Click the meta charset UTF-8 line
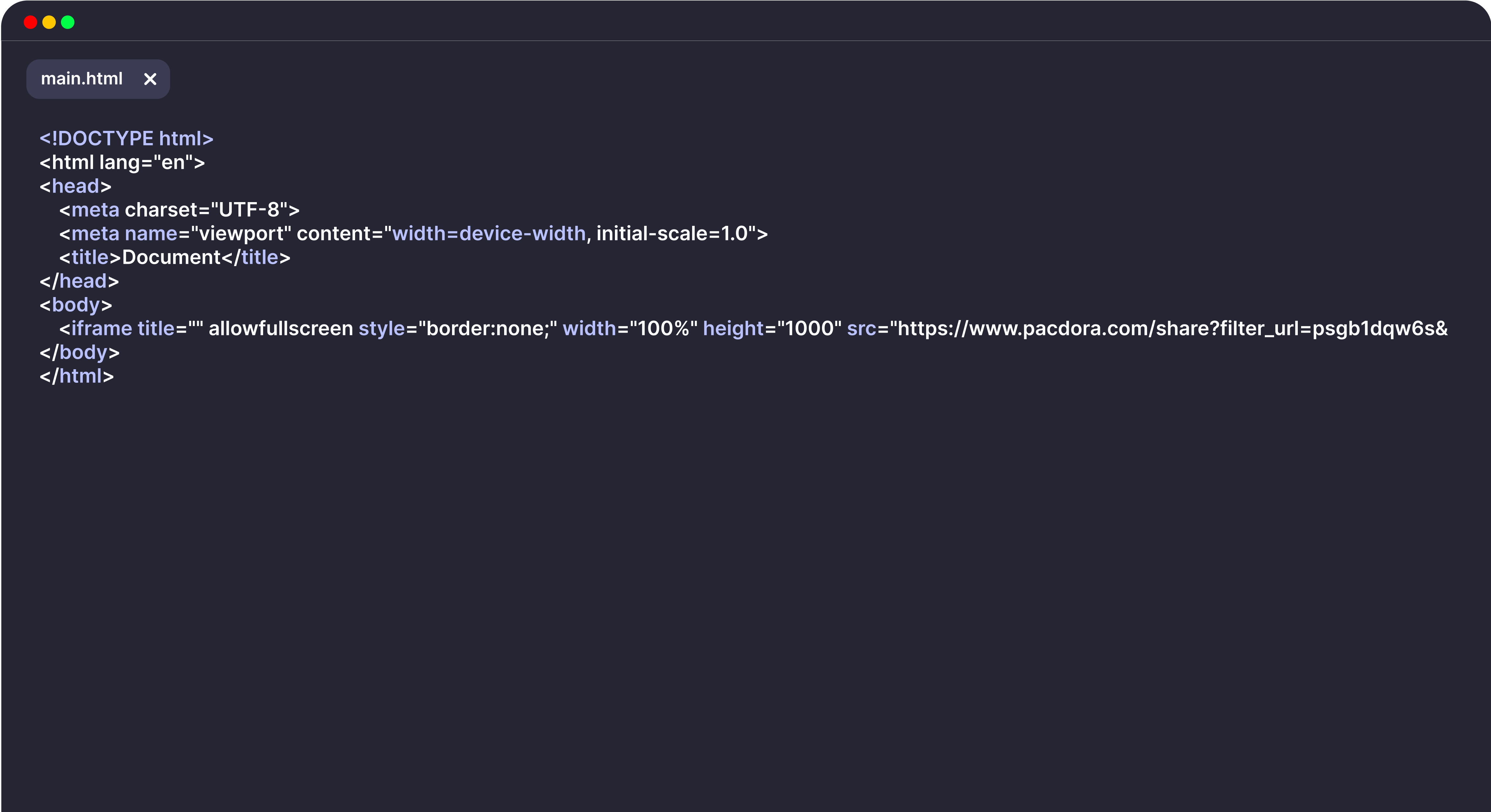The height and width of the screenshot is (812, 1491). pyautogui.click(x=179, y=210)
